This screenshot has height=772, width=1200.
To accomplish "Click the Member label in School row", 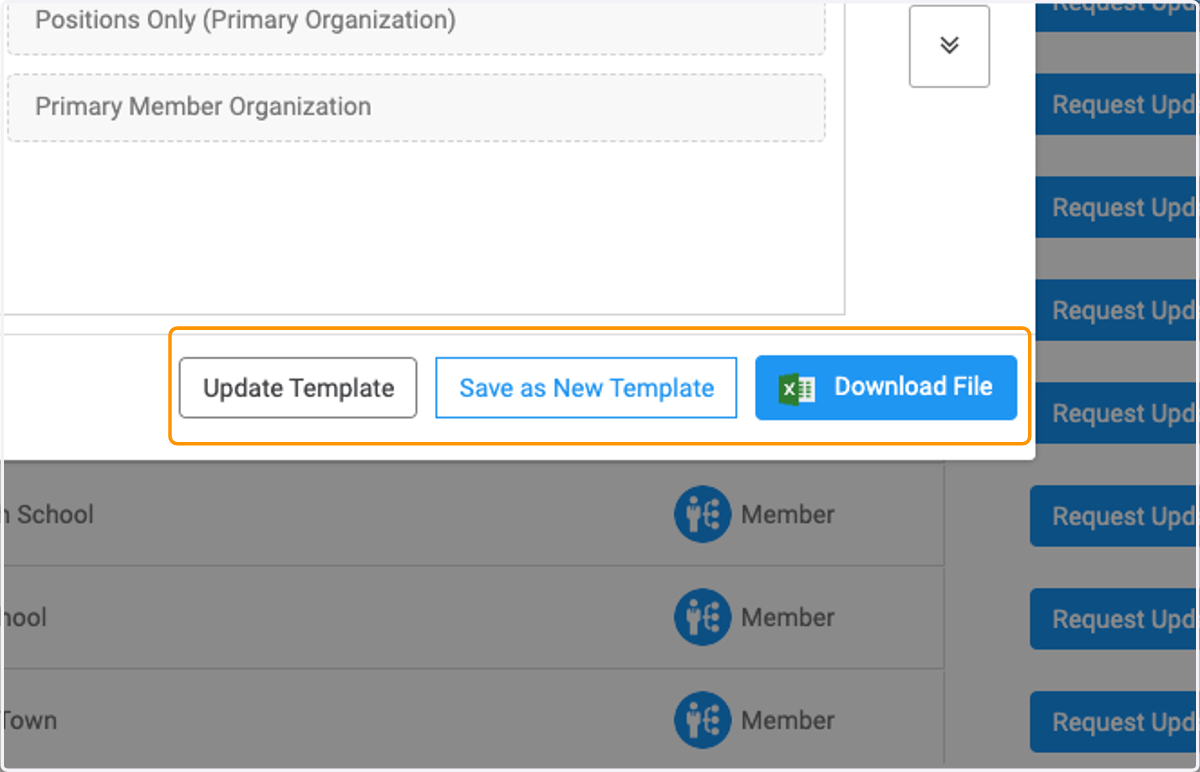I will click(x=788, y=515).
